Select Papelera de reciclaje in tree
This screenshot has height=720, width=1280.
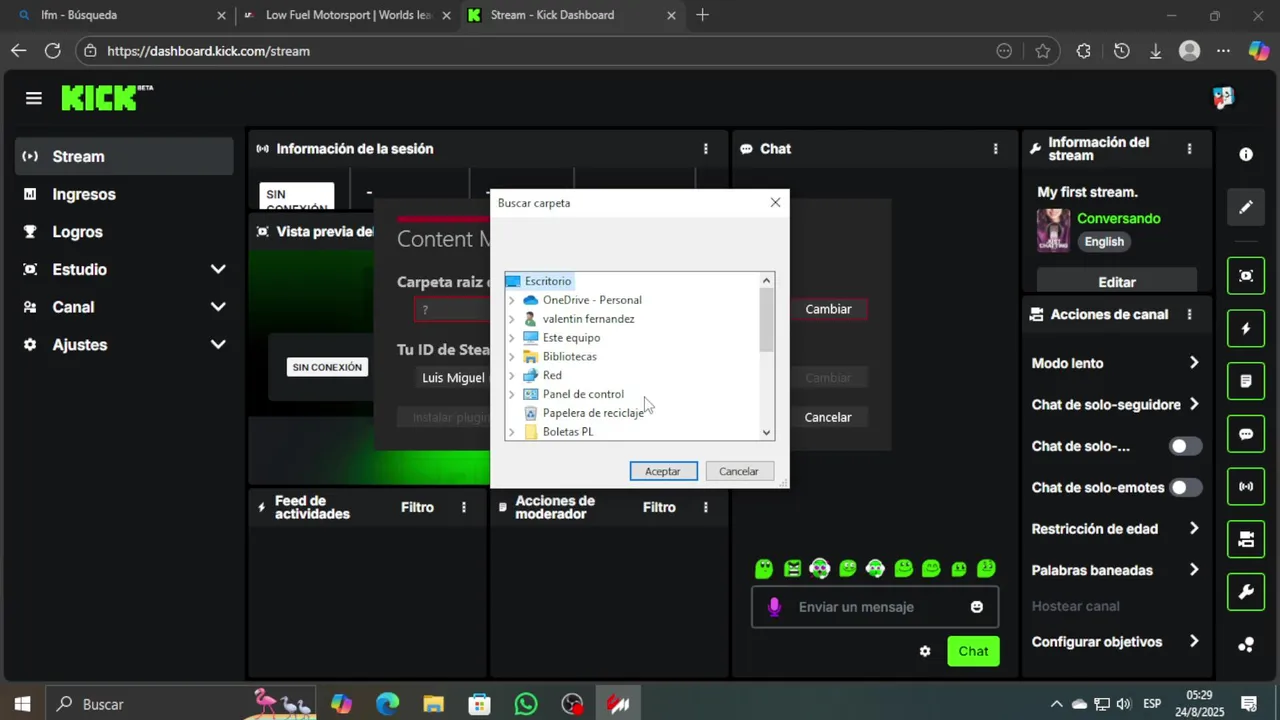tap(592, 413)
